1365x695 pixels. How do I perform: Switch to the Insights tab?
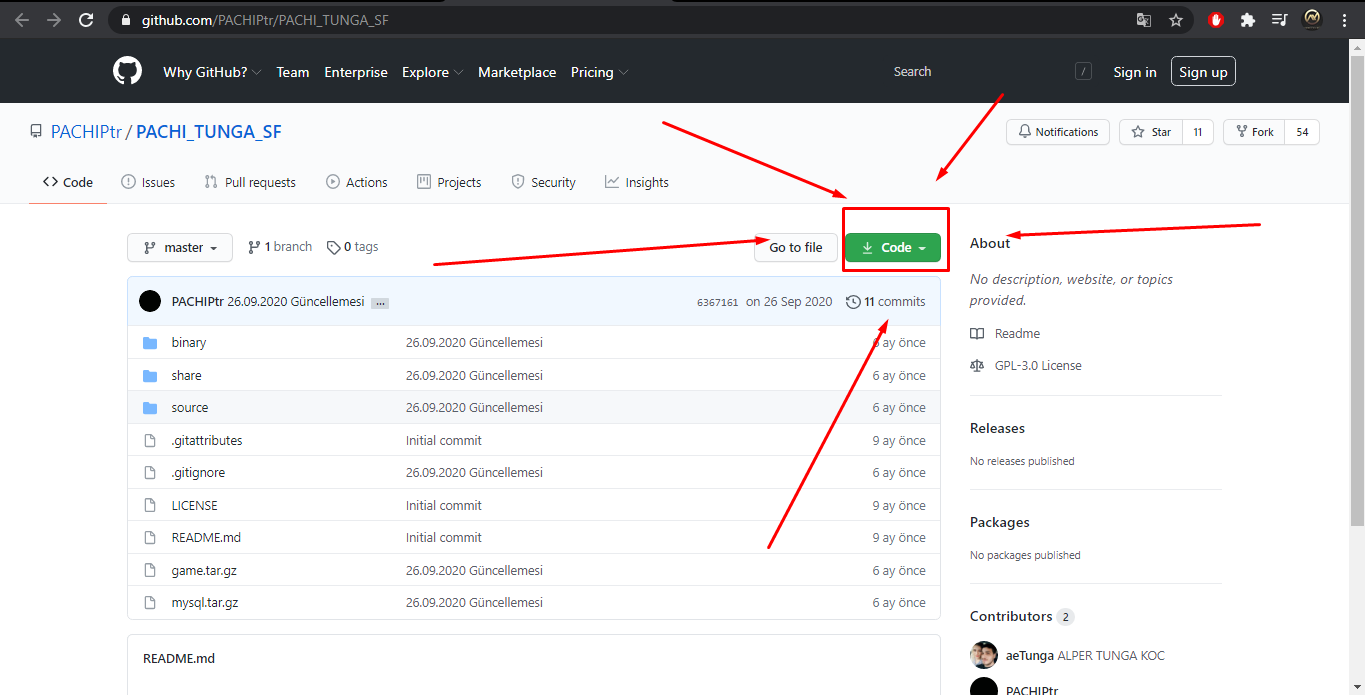pyautogui.click(x=637, y=182)
